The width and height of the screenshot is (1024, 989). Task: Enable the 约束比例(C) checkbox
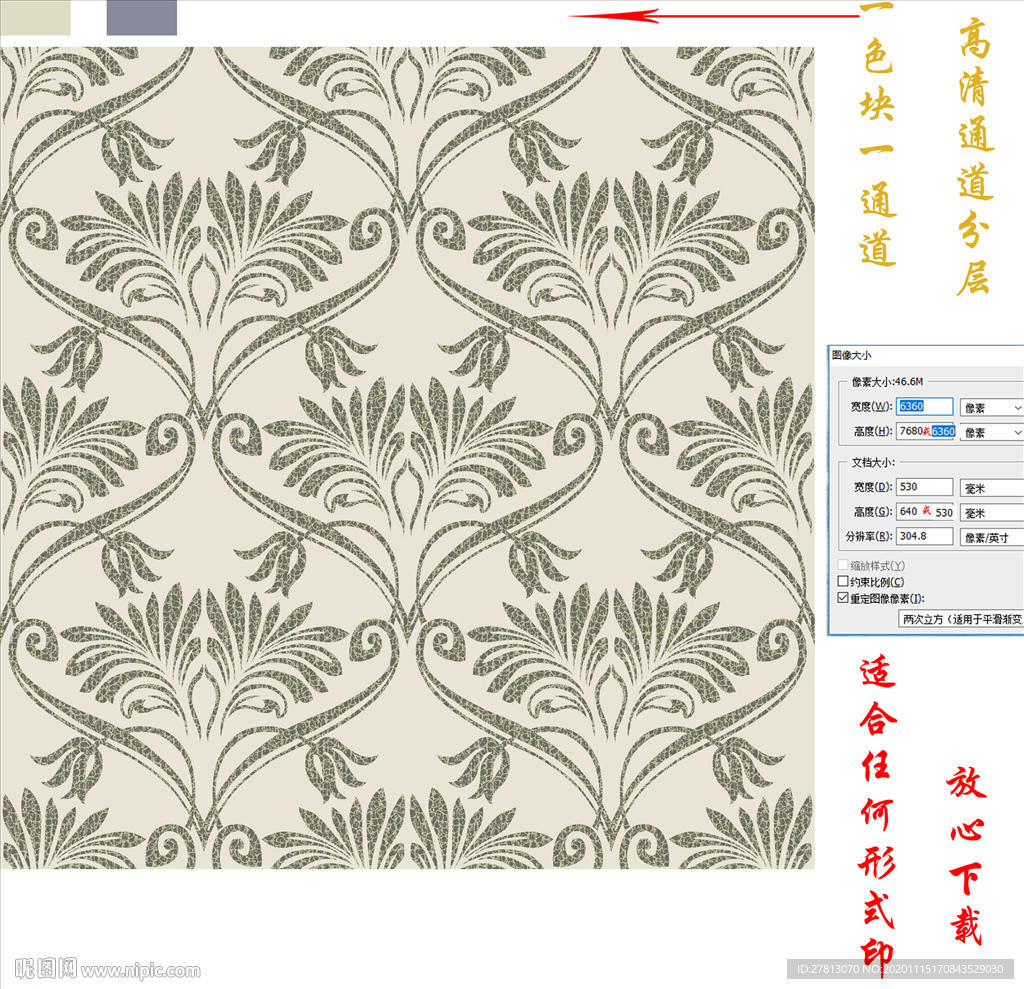pyautogui.click(x=842, y=581)
